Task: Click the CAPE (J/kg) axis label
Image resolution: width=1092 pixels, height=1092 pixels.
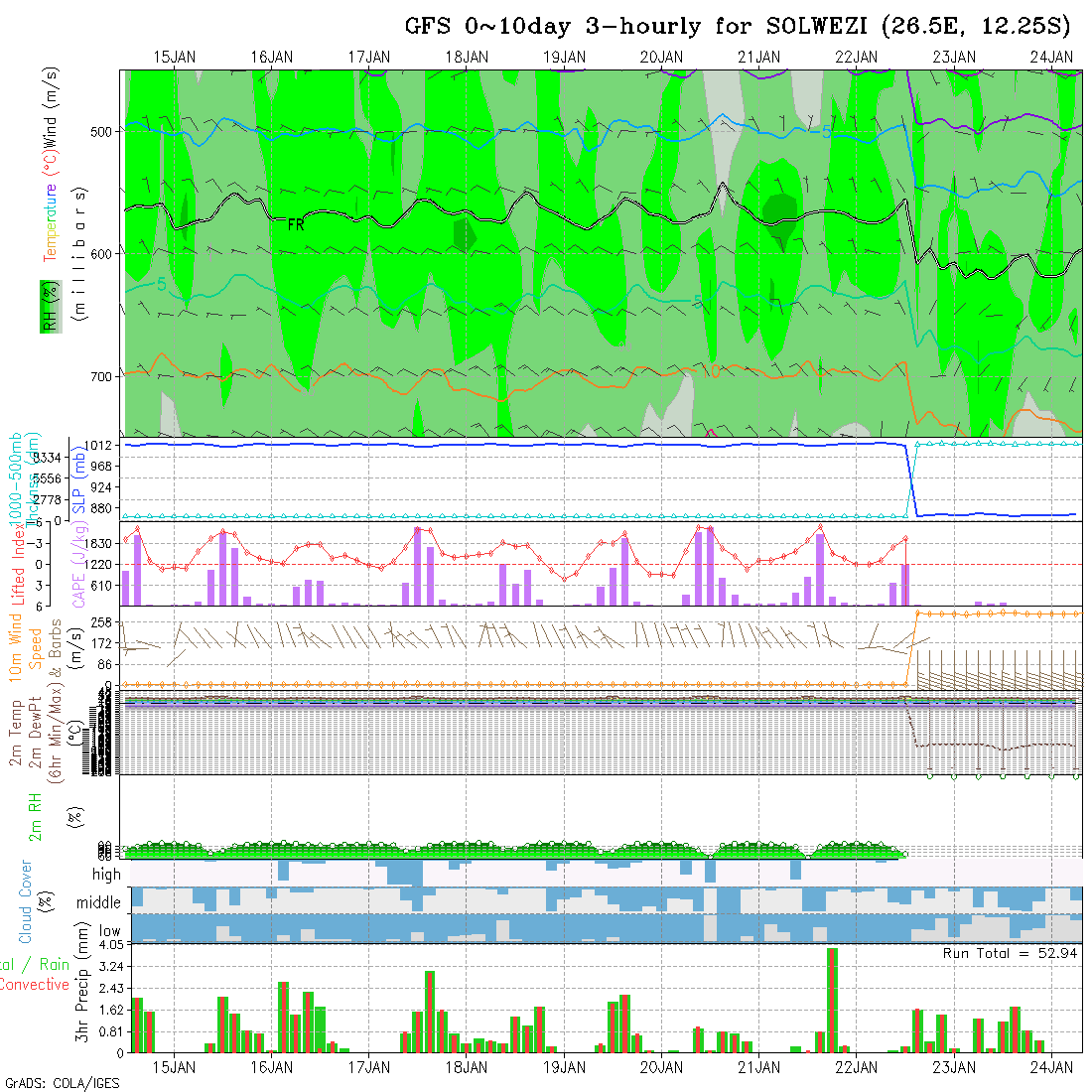Action: (x=77, y=566)
